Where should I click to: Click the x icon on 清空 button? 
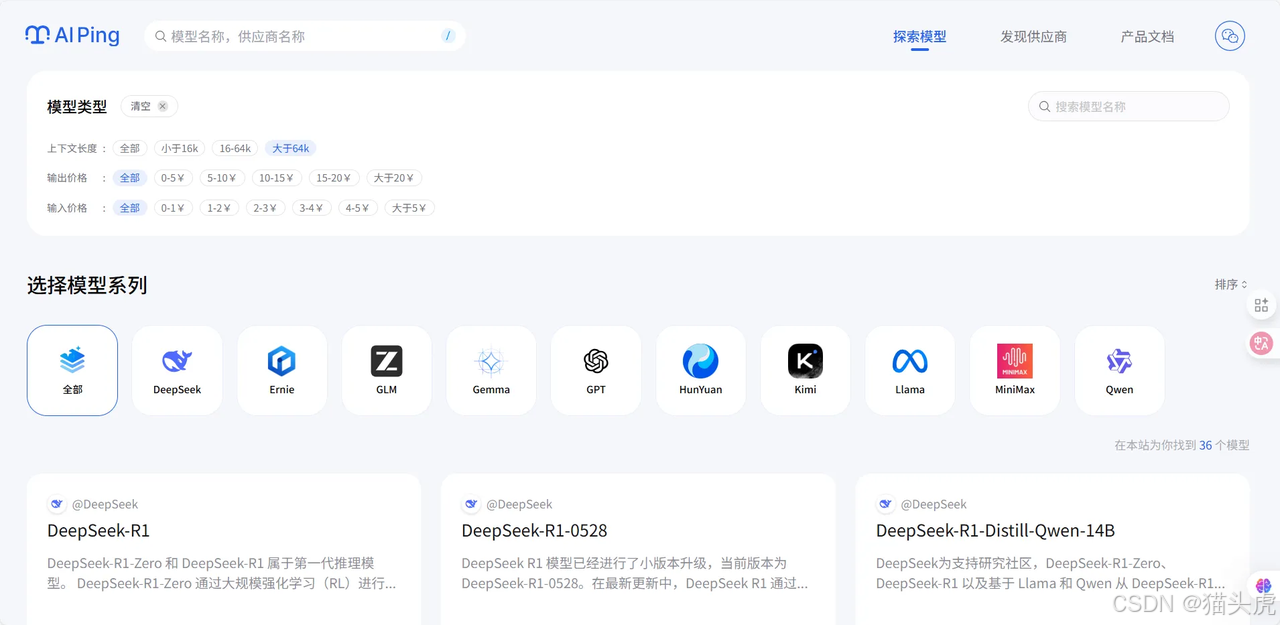coord(163,106)
